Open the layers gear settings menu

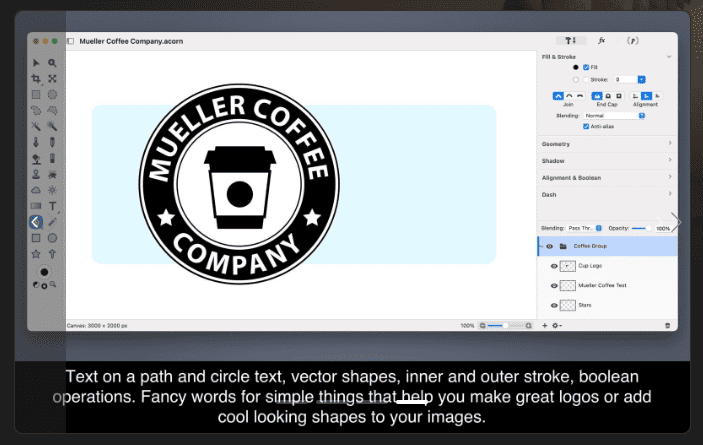557,325
